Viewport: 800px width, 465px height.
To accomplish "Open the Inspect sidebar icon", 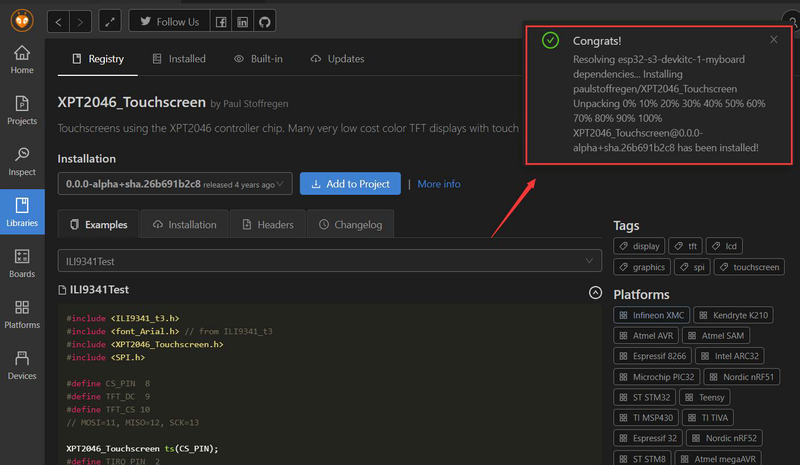I will [22, 161].
